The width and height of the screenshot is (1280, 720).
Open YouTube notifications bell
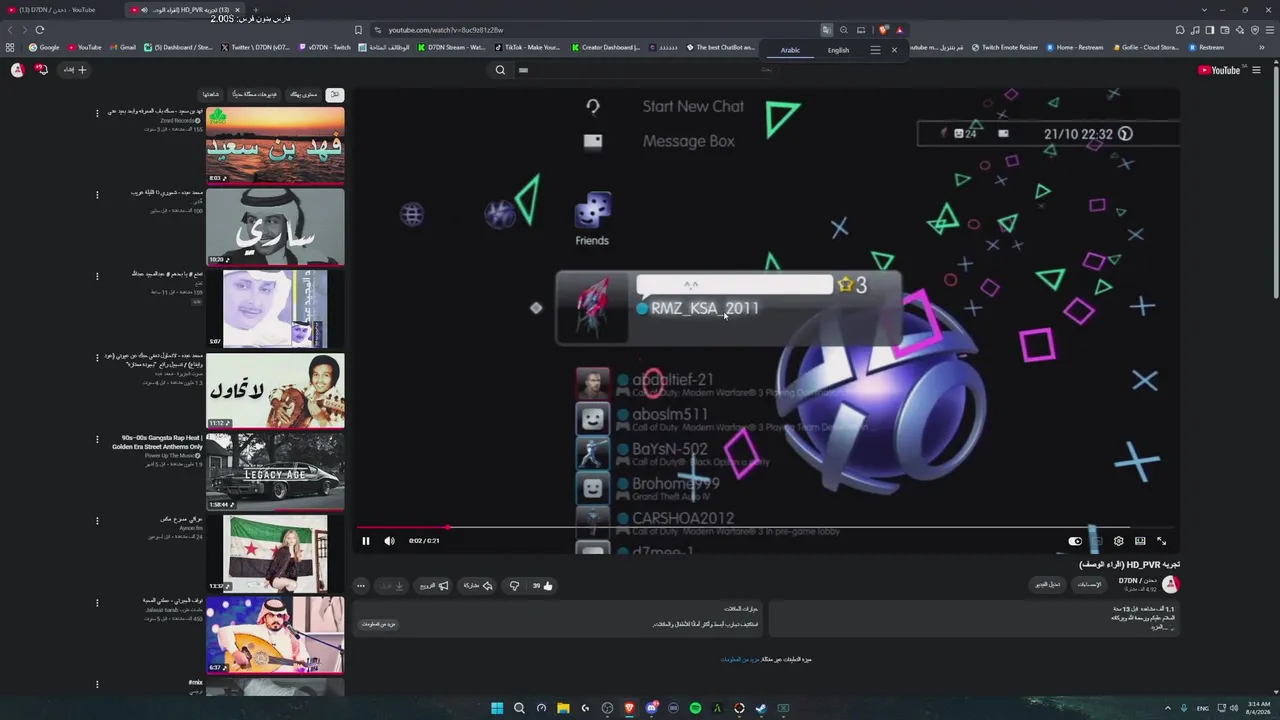click(x=41, y=70)
